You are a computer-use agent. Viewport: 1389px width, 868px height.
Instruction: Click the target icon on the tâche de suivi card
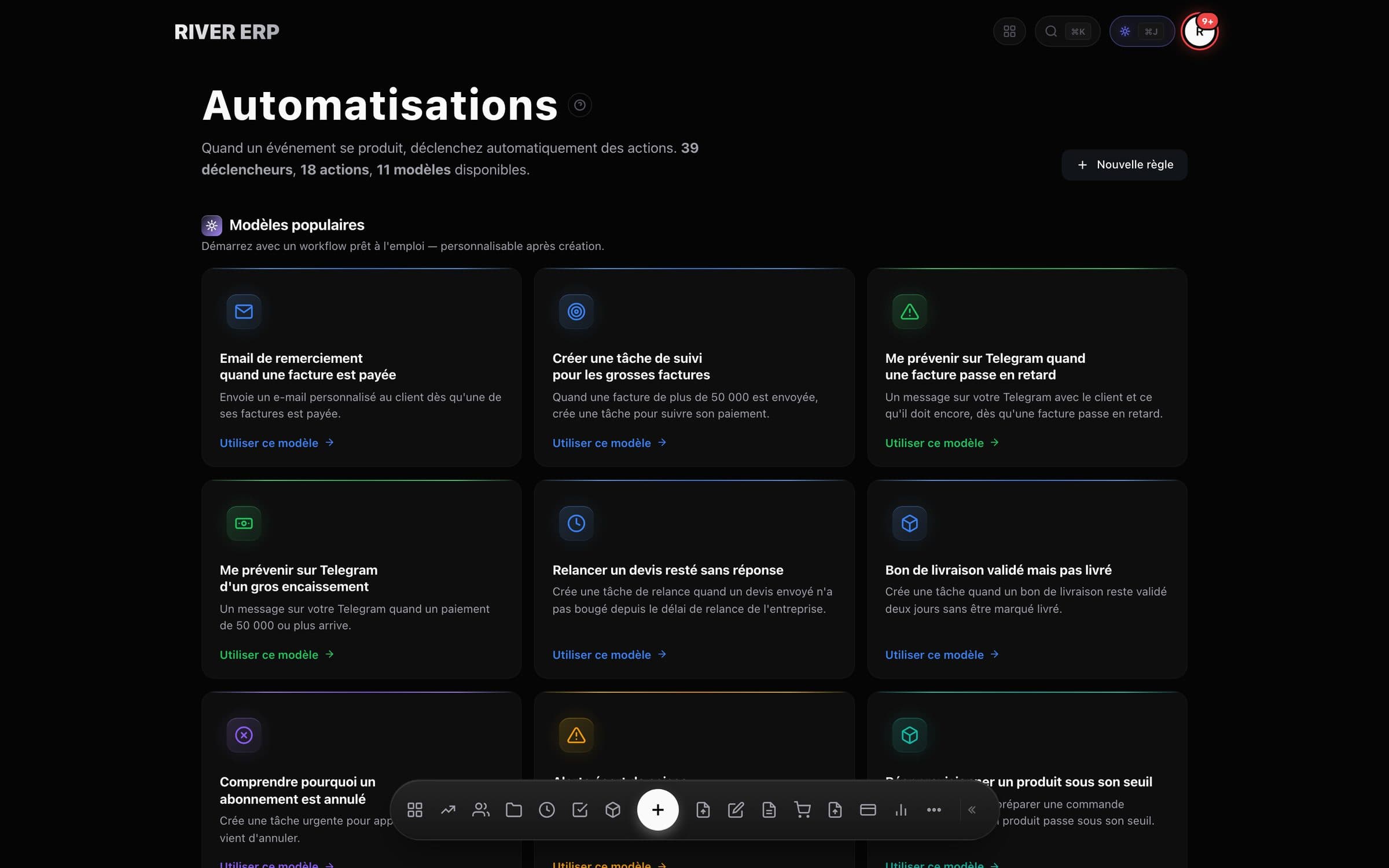576,311
